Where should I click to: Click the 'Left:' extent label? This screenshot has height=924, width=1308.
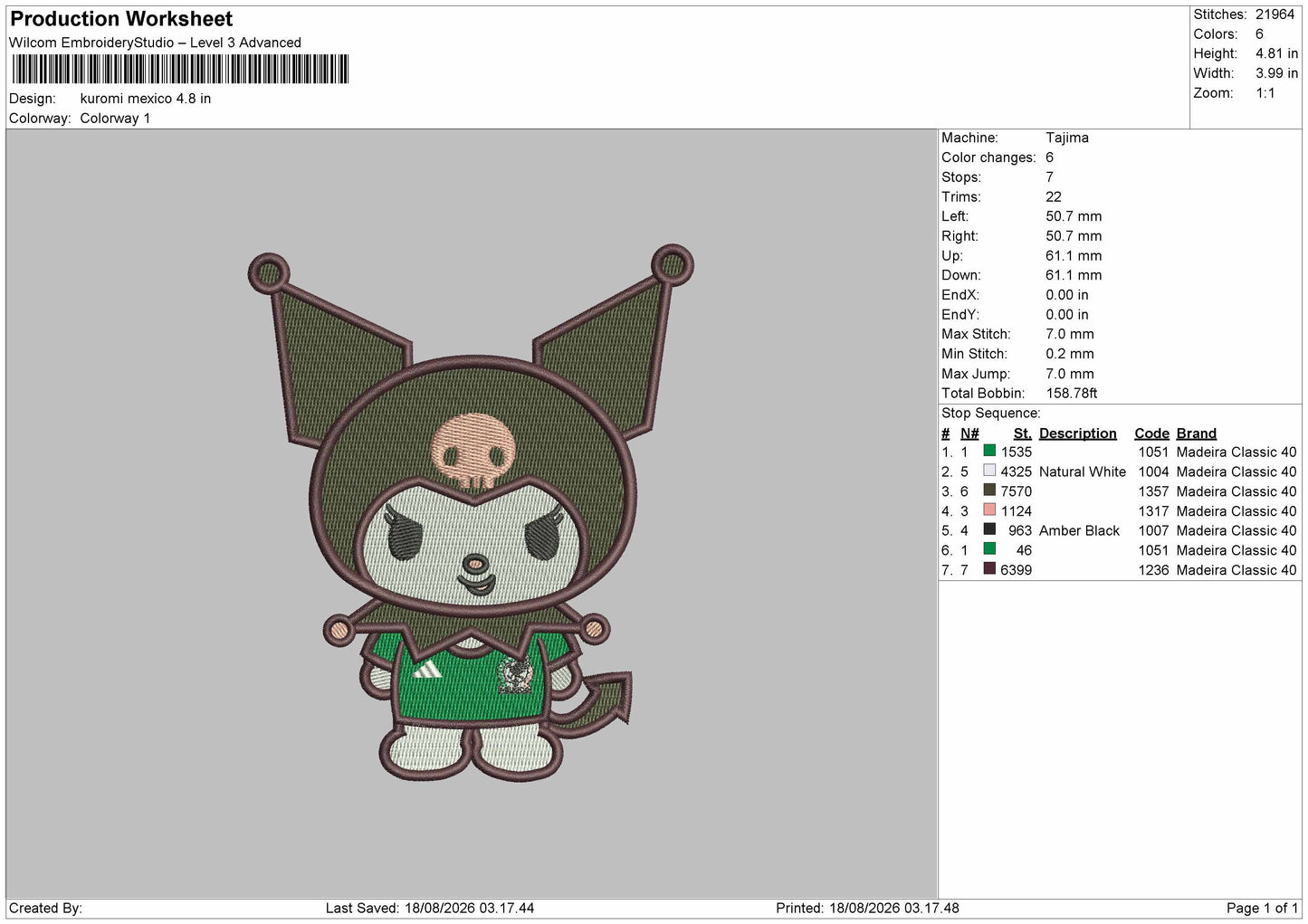[955, 216]
